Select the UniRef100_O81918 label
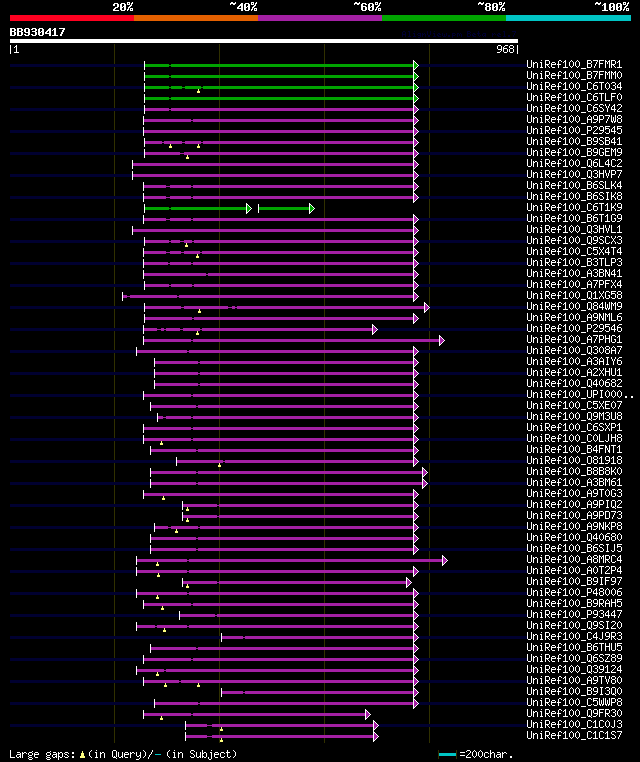This screenshot has width=640, height=762. pos(574,461)
